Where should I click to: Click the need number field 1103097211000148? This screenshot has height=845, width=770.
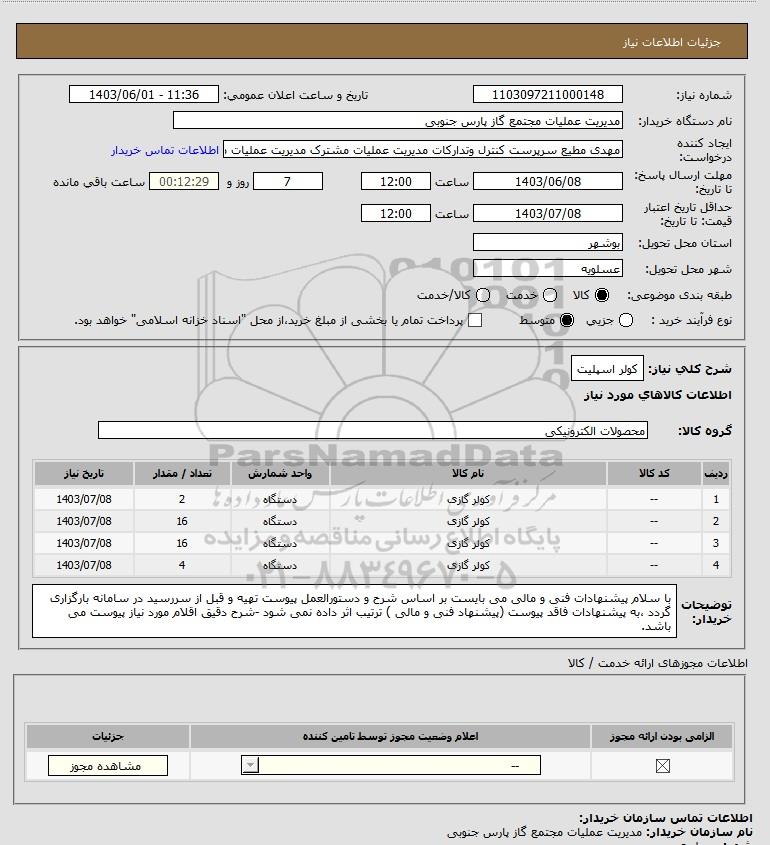(547, 94)
